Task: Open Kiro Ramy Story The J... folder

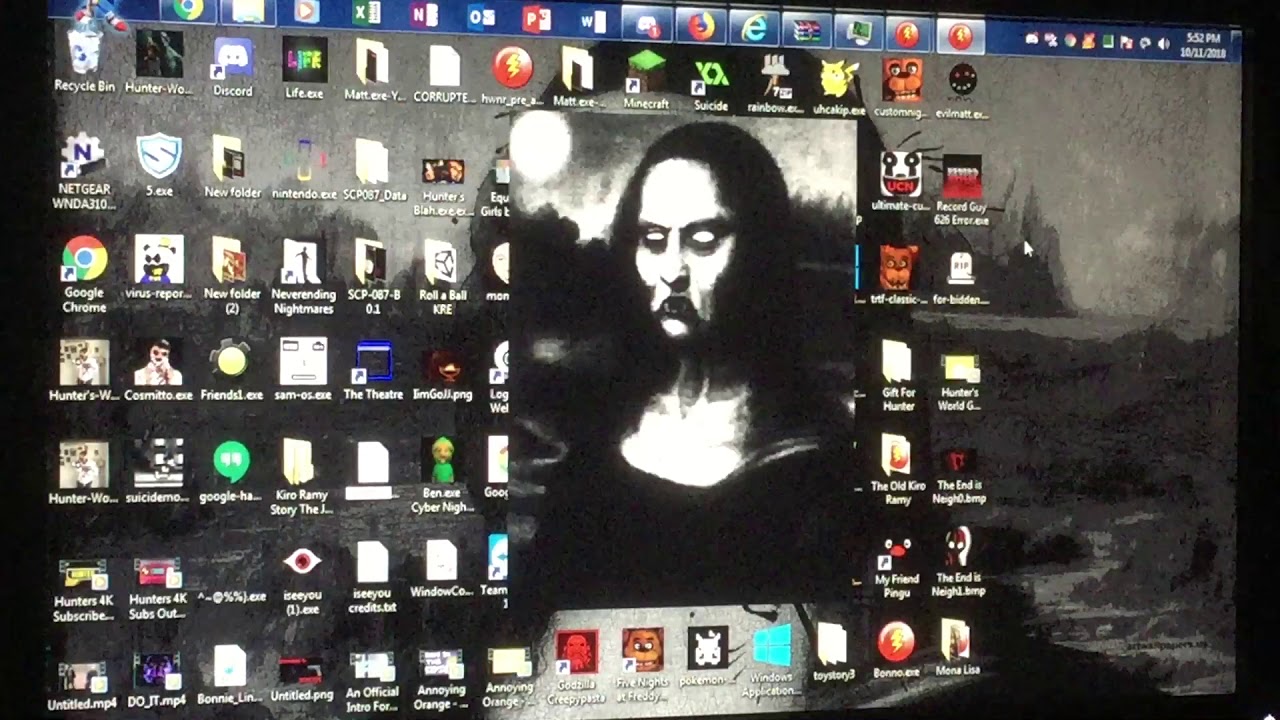Action: click(x=300, y=477)
